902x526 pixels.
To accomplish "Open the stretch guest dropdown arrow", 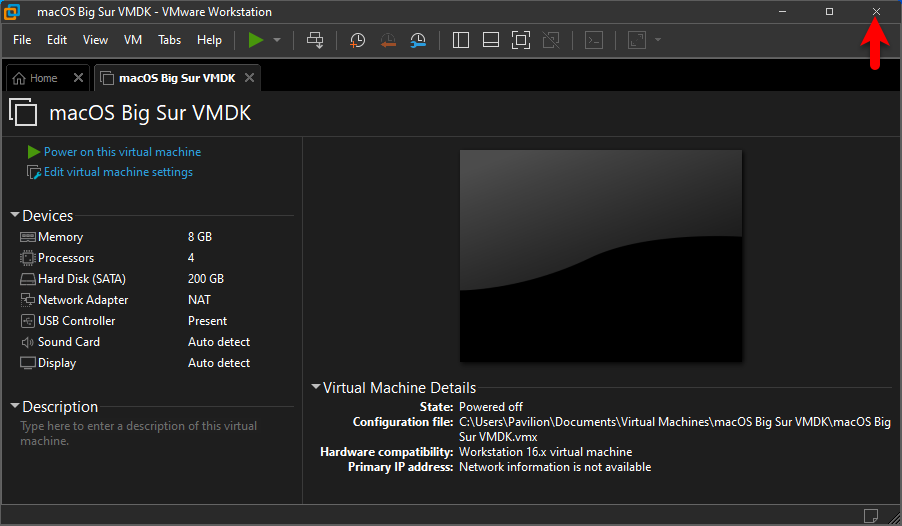I will [x=658, y=40].
